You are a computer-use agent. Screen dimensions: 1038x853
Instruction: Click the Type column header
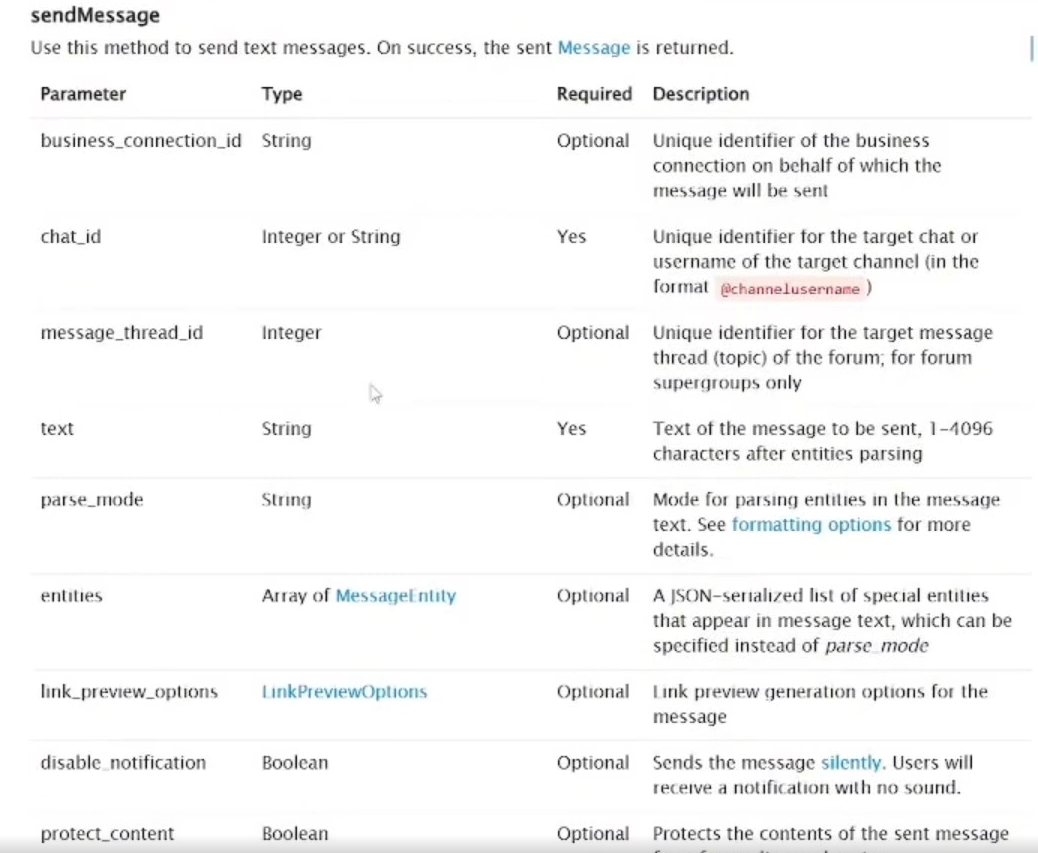(282, 94)
